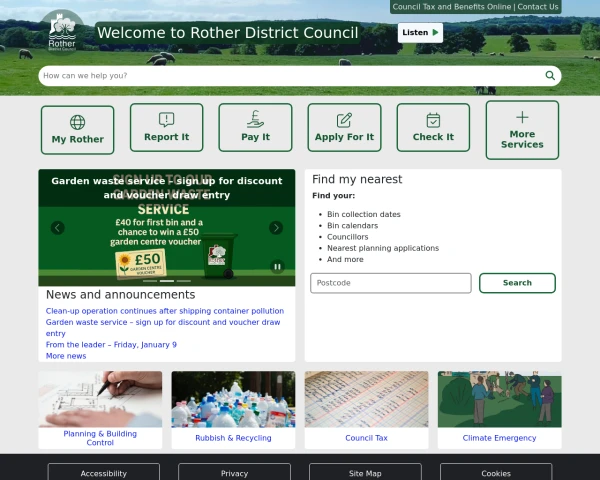Open the Accessibility footer button
The image size is (600, 480).
click(x=104, y=473)
